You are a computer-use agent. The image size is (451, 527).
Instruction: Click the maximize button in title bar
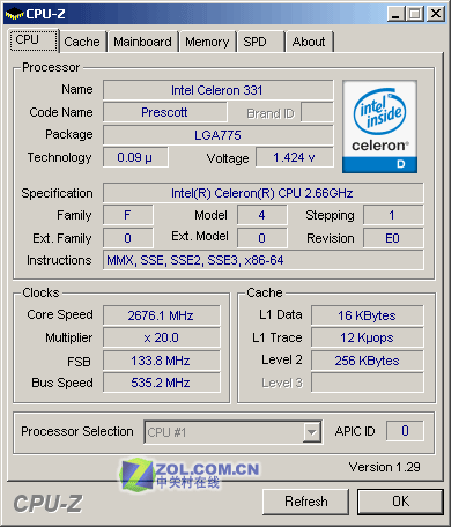pos(415,14)
